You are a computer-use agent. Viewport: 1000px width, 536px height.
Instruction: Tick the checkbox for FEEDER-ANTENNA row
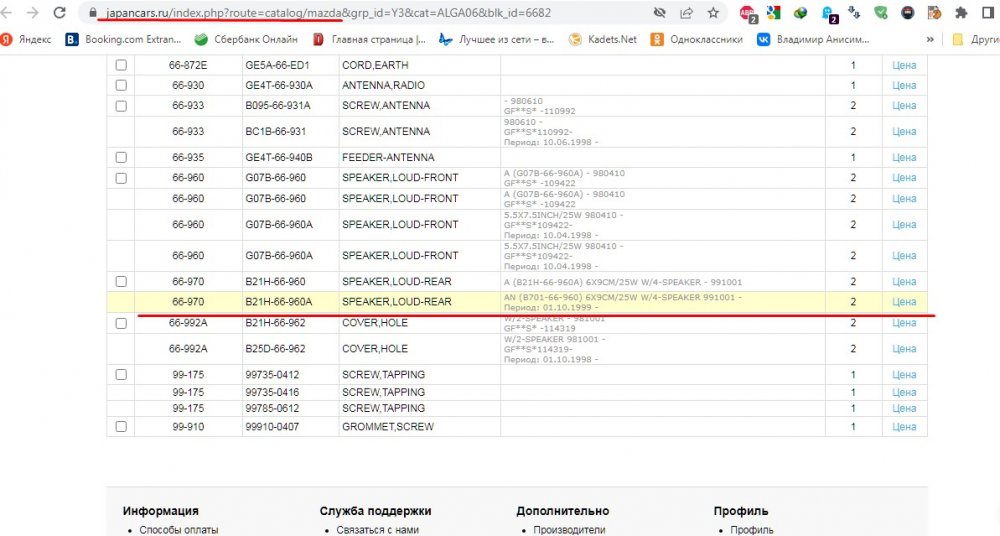coord(121,157)
